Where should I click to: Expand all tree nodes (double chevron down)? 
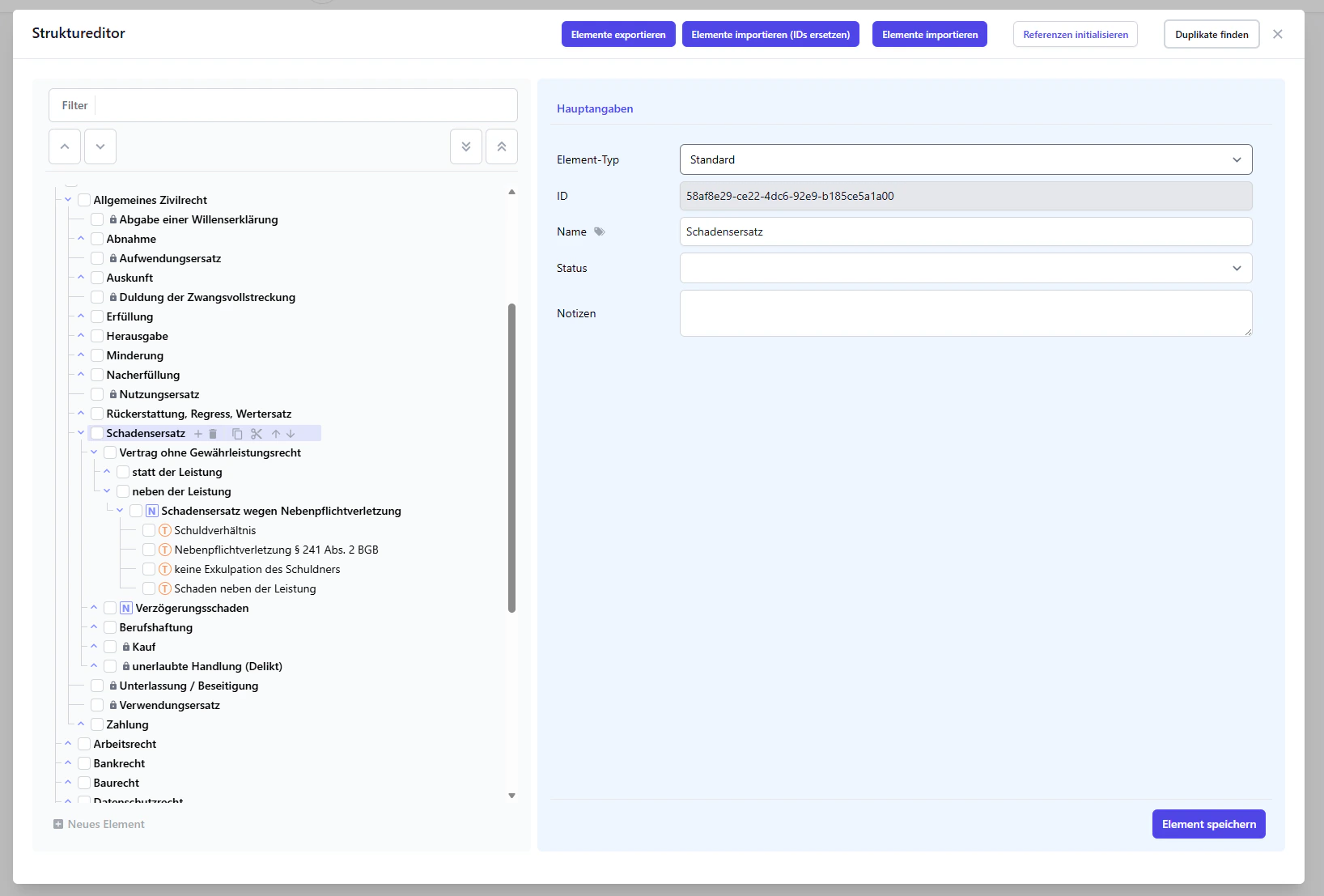point(466,147)
